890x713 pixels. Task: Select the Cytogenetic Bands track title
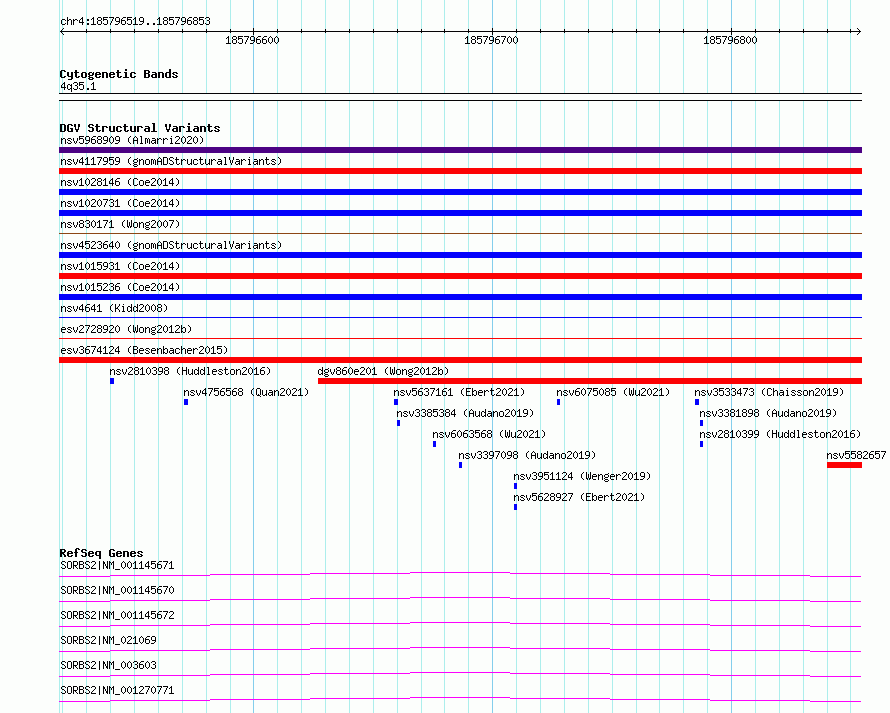[119, 74]
